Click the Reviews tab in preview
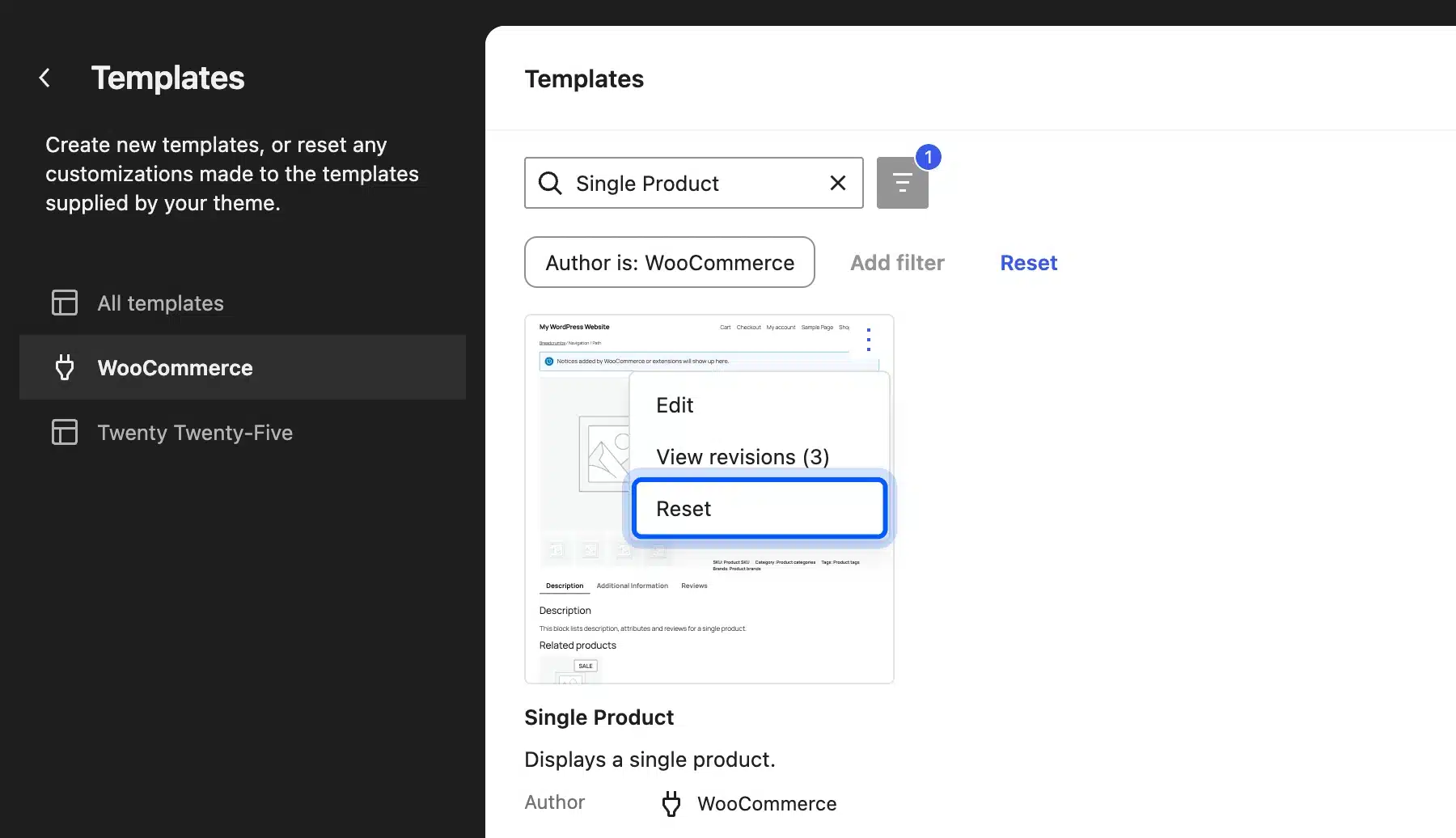Viewport: 1456px width, 838px height. point(694,586)
